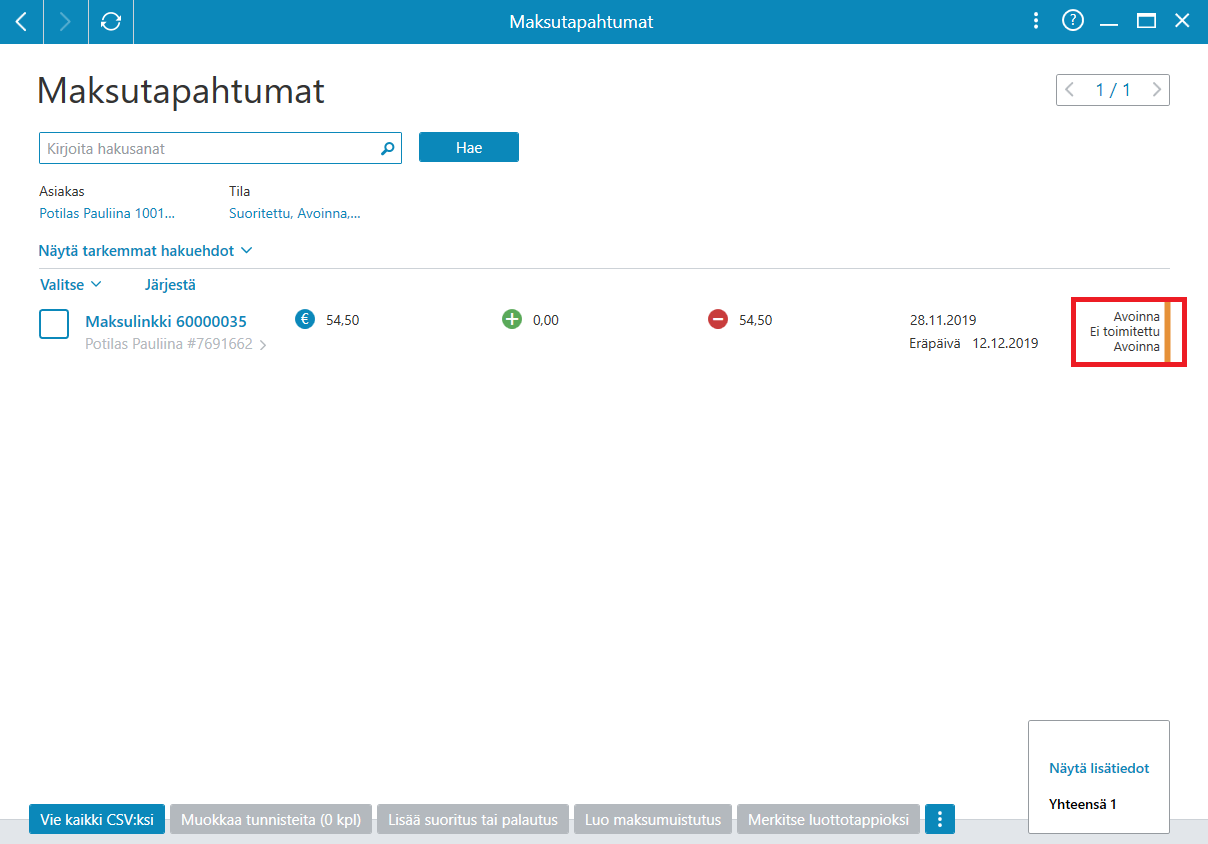Screen dimensions: 1208x844
Task: Open the help question mark icon
Action: click(1073, 20)
